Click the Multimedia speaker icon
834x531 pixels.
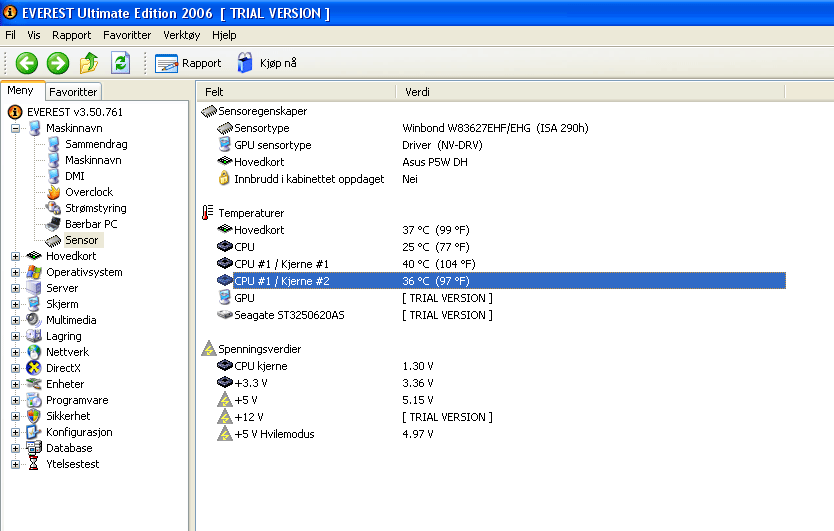click(x=34, y=320)
